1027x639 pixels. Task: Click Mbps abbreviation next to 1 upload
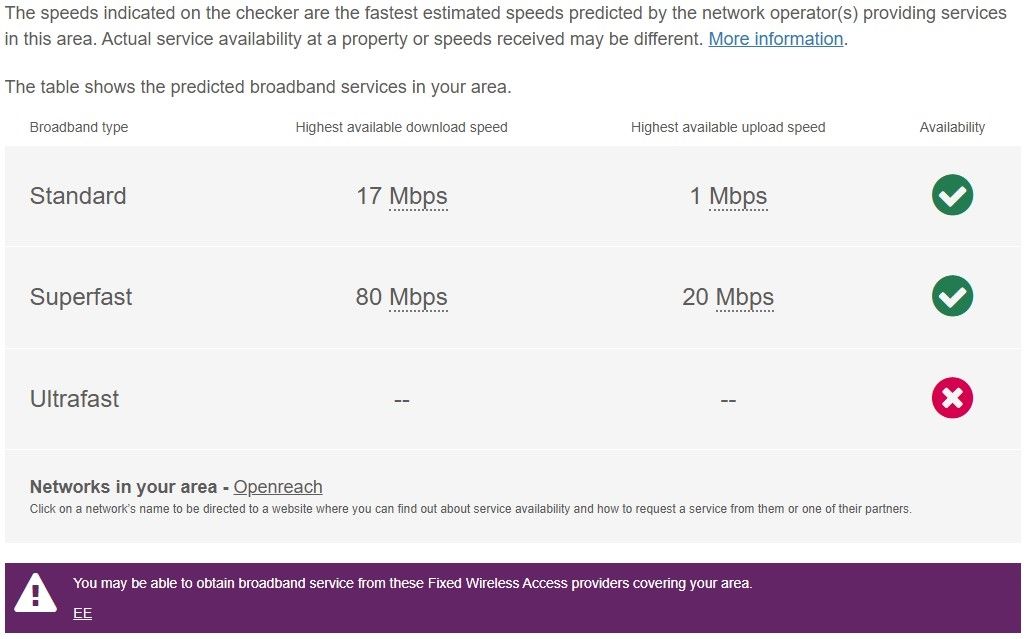tap(738, 196)
